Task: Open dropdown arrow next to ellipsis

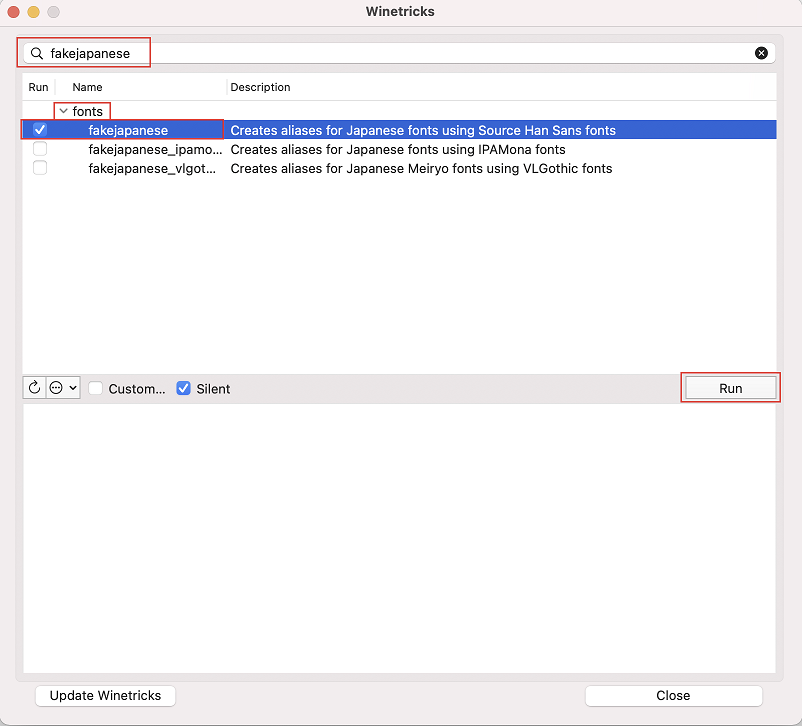Action: click(73, 388)
